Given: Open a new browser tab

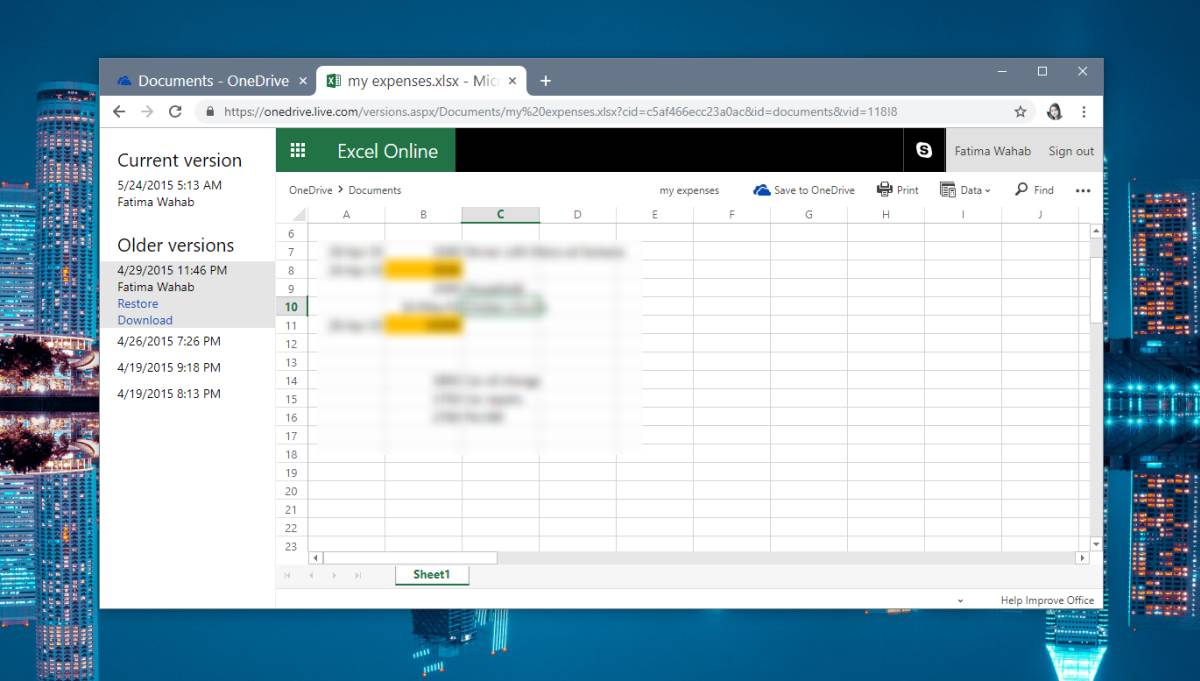Looking at the screenshot, I should (x=545, y=81).
